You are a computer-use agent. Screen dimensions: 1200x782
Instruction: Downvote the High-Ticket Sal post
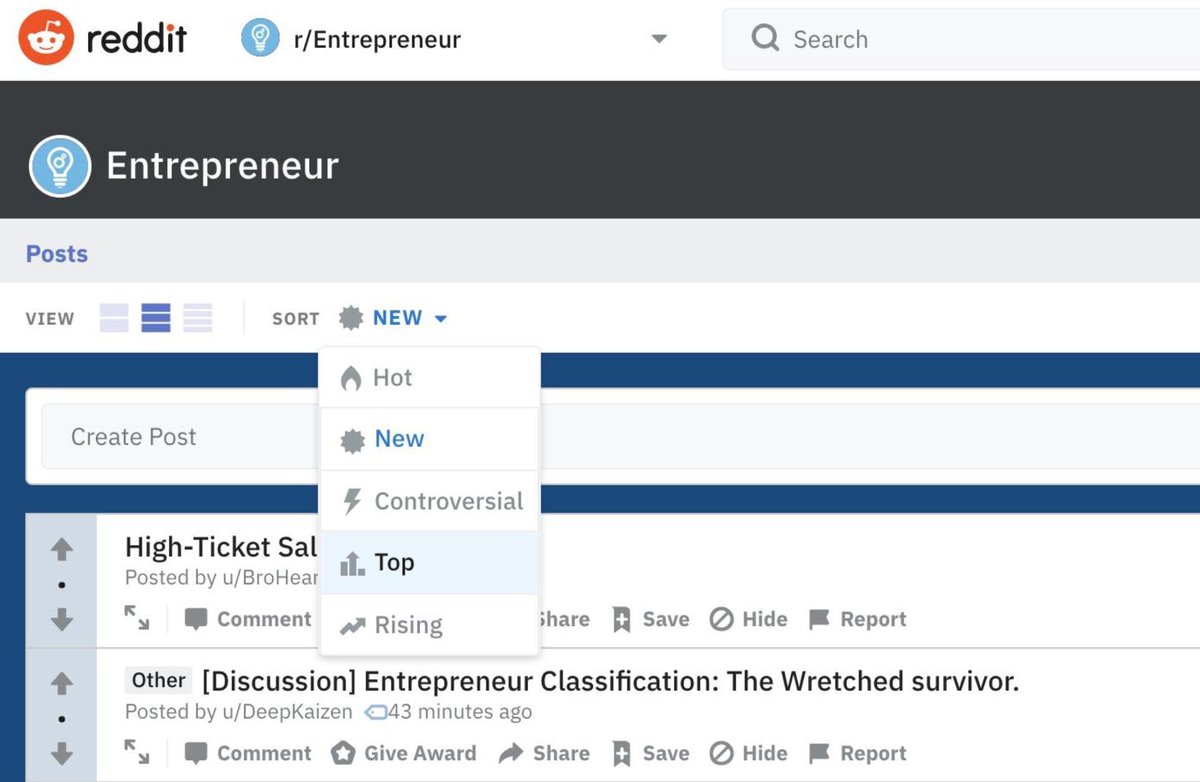click(x=62, y=620)
